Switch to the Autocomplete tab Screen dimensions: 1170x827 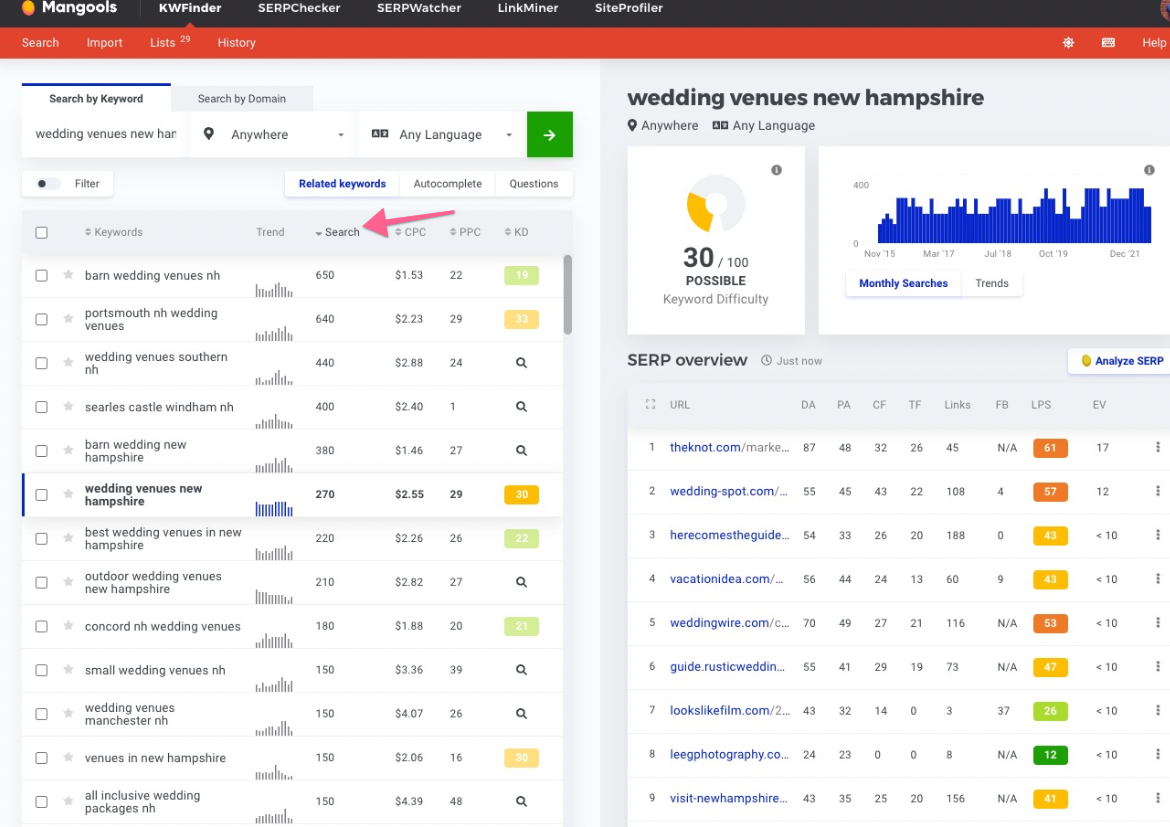tap(447, 184)
